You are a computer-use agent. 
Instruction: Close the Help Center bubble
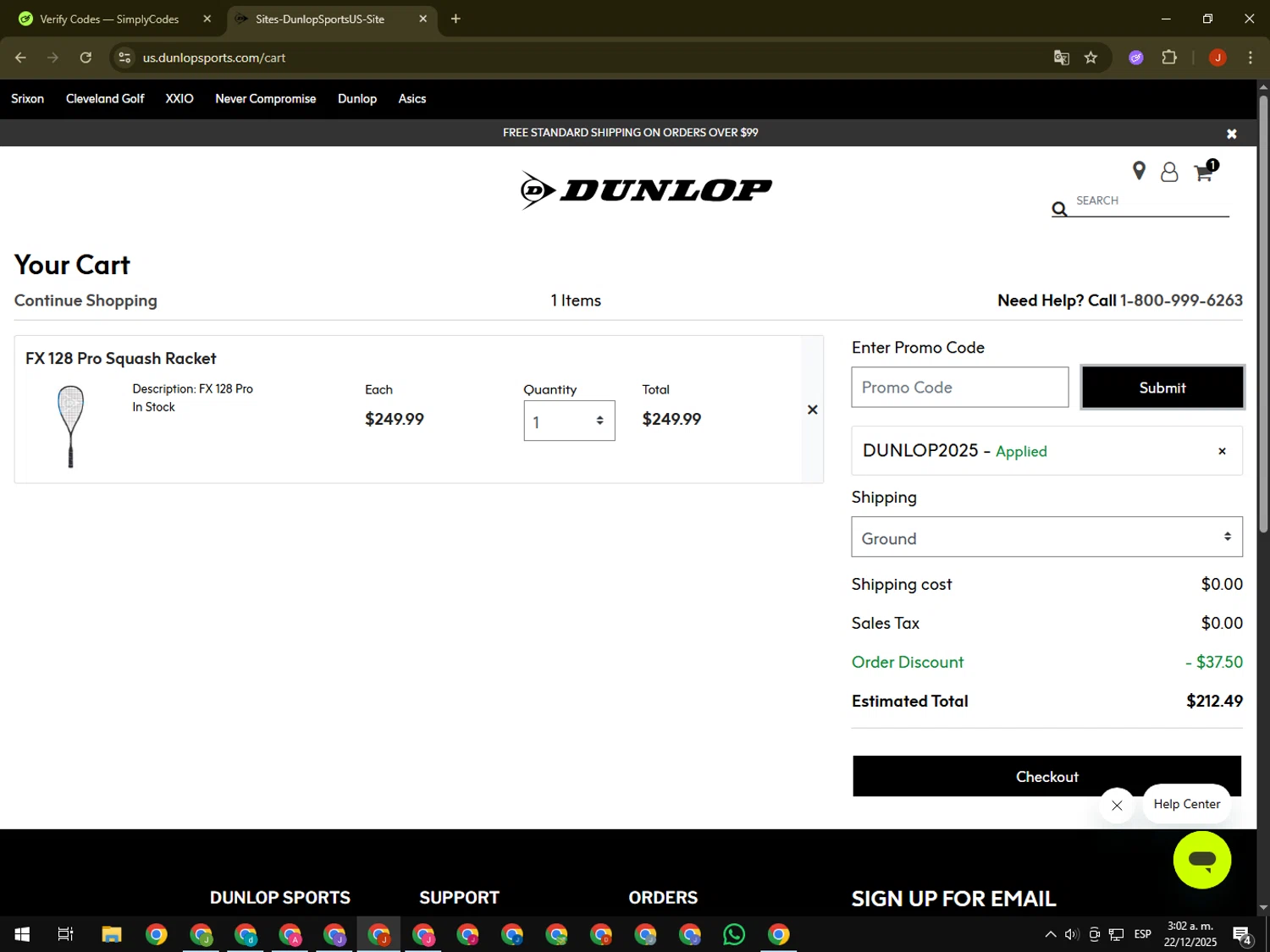[x=1117, y=806]
